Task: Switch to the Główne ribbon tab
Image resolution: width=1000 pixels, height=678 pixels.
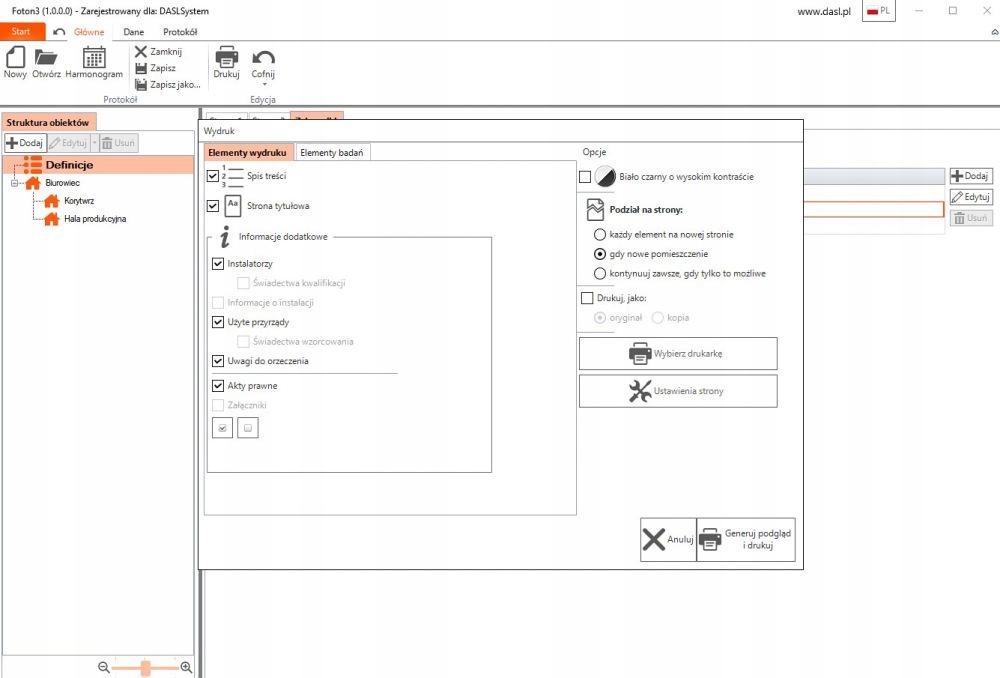Action: tap(89, 31)
